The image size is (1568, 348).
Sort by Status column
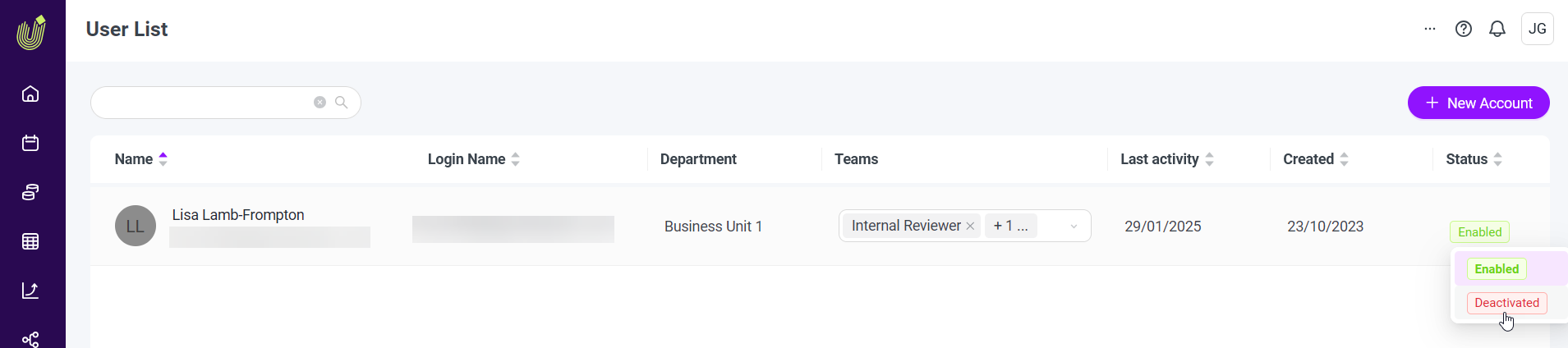click(x=1474, y=159)
